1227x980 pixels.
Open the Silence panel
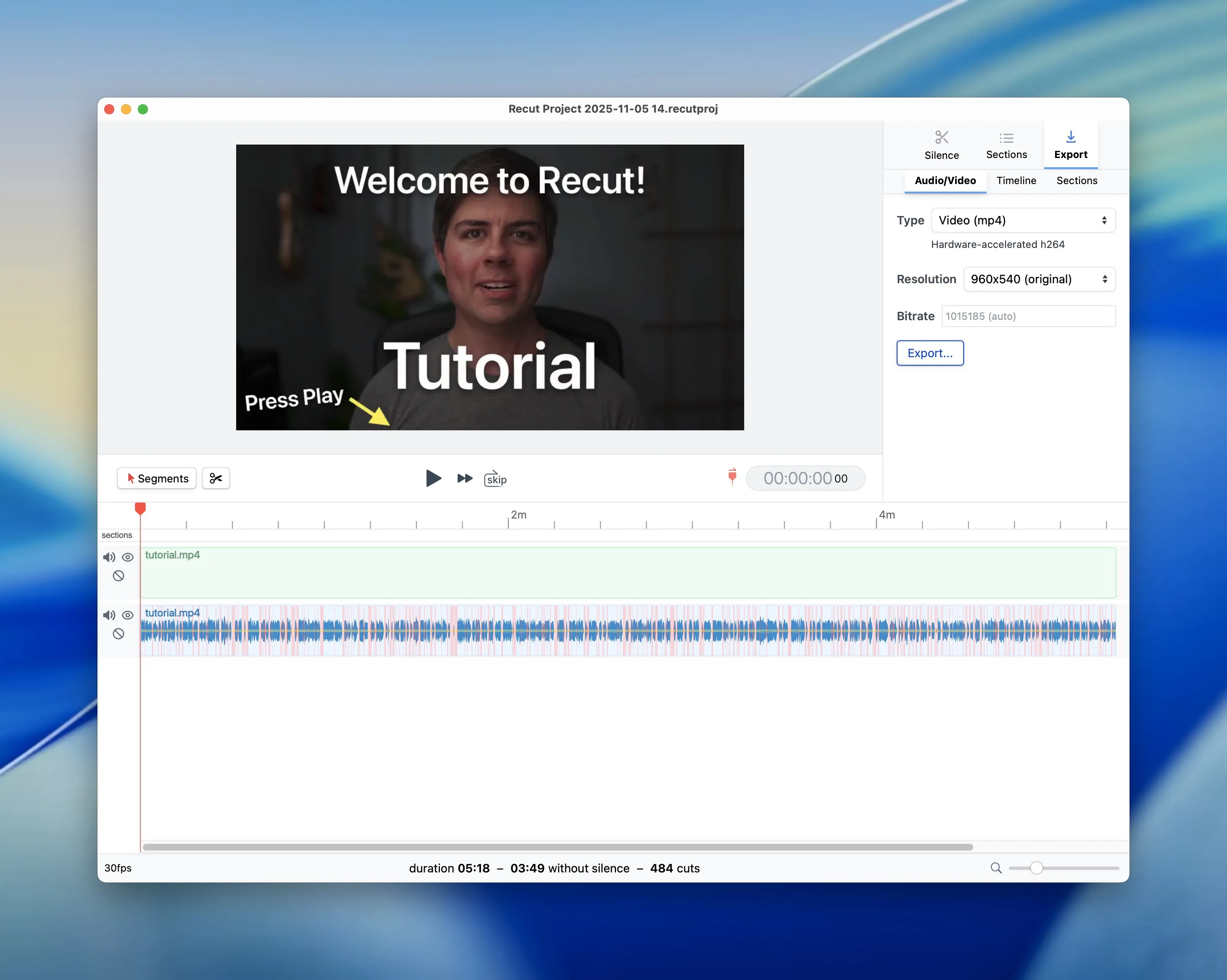click(941, 145)
